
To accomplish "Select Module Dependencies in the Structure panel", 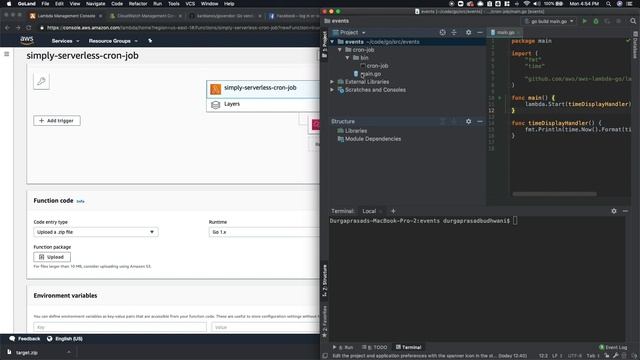I will [369, 139].
